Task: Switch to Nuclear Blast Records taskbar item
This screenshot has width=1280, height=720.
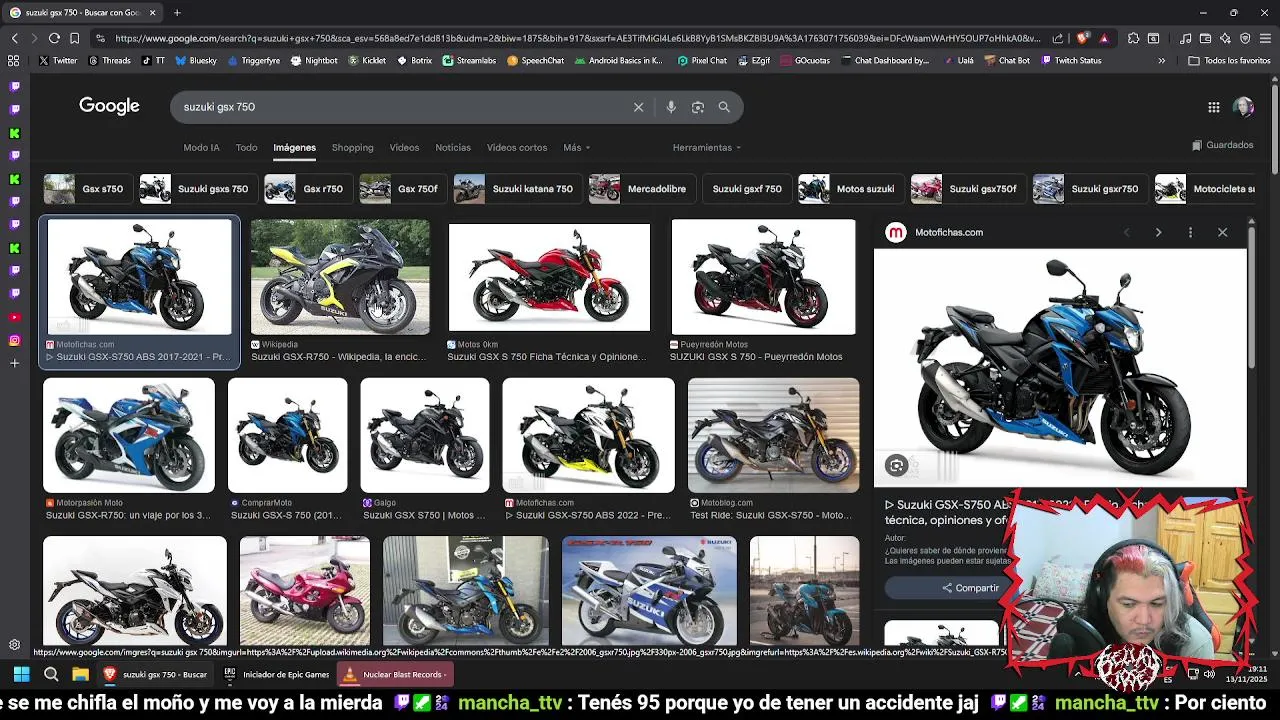Action: tap(394, 674)
